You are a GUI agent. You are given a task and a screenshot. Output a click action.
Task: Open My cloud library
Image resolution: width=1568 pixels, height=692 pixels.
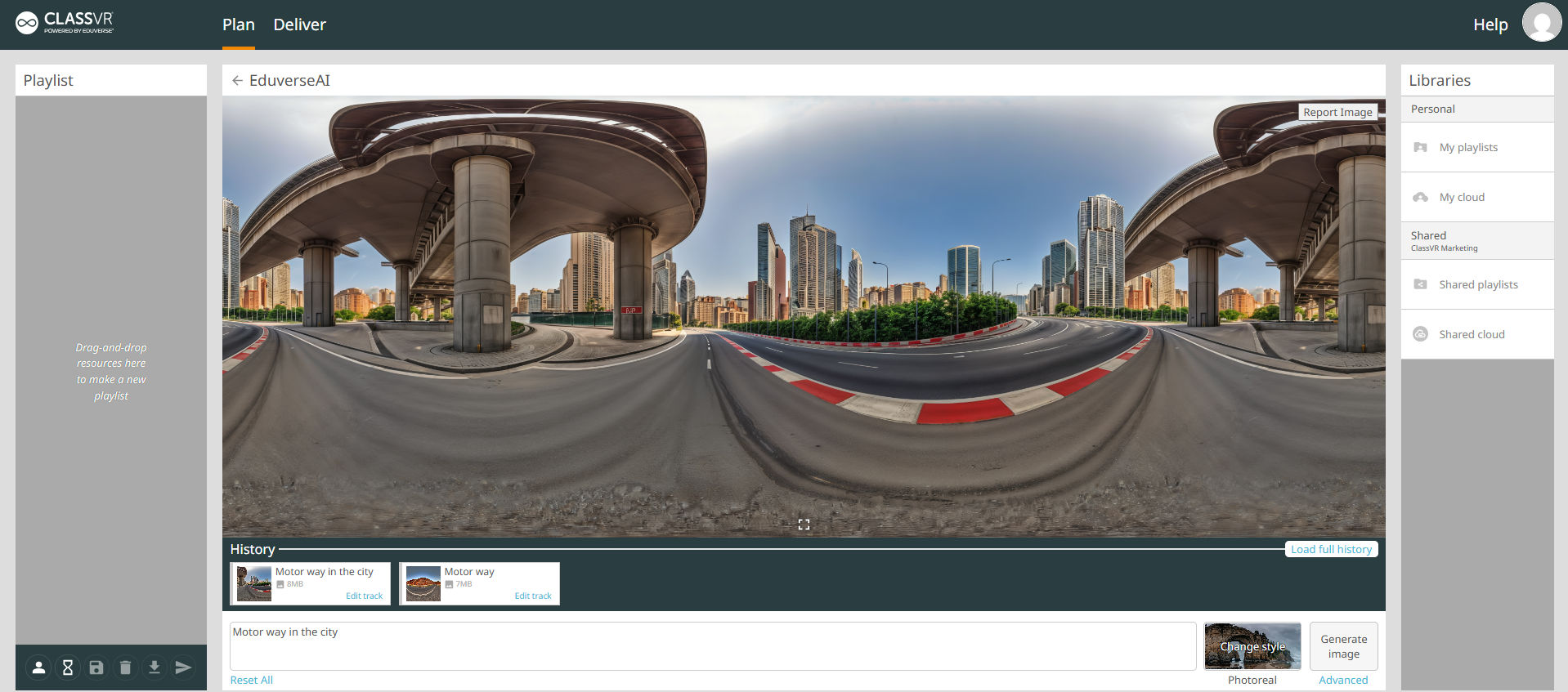pos(1477,197)
